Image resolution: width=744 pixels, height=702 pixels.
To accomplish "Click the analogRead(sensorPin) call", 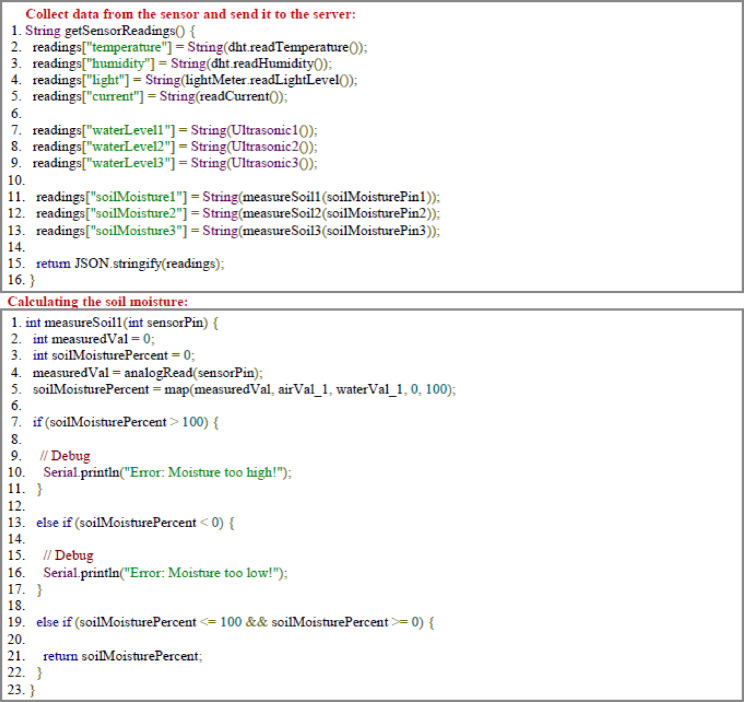I will coord(190,373).
